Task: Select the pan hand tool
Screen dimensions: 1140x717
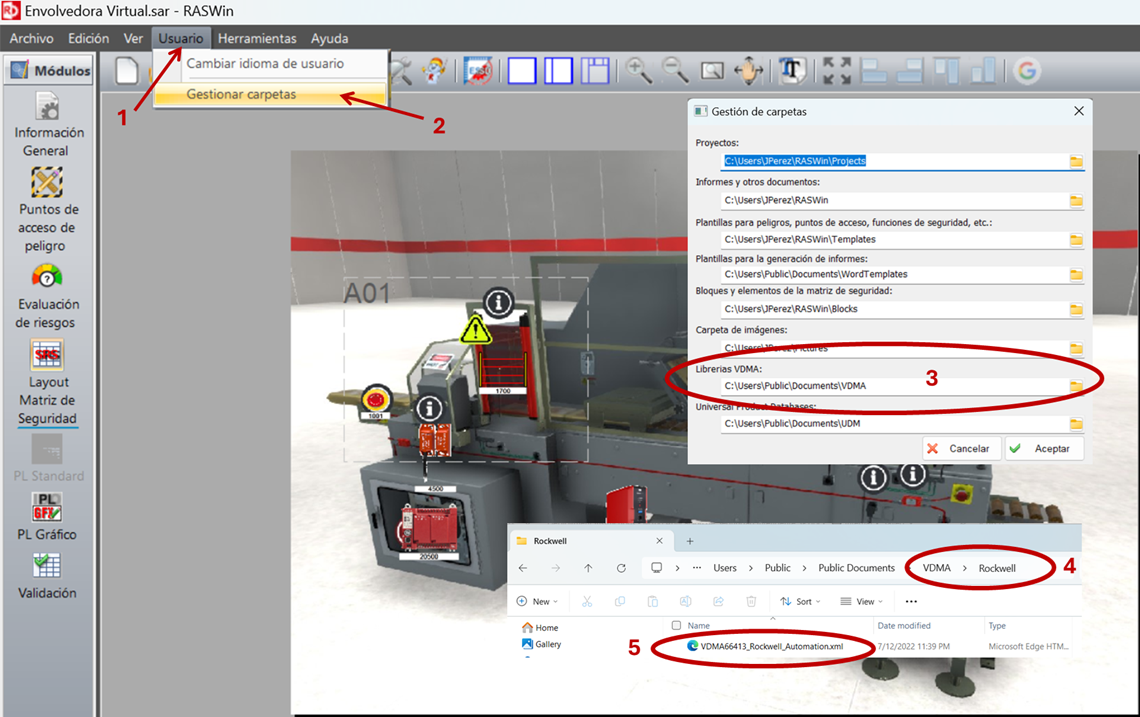Action: coord(749,71)
